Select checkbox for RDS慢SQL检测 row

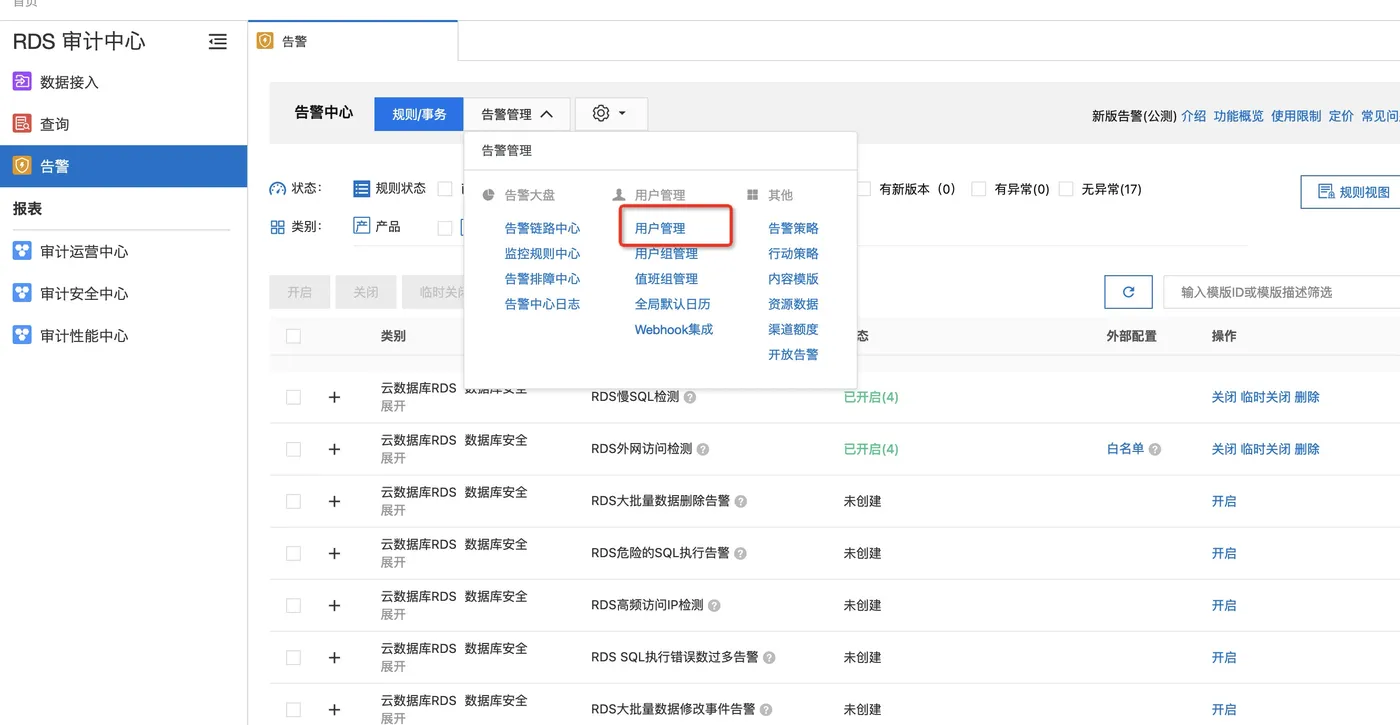(293, 397)
